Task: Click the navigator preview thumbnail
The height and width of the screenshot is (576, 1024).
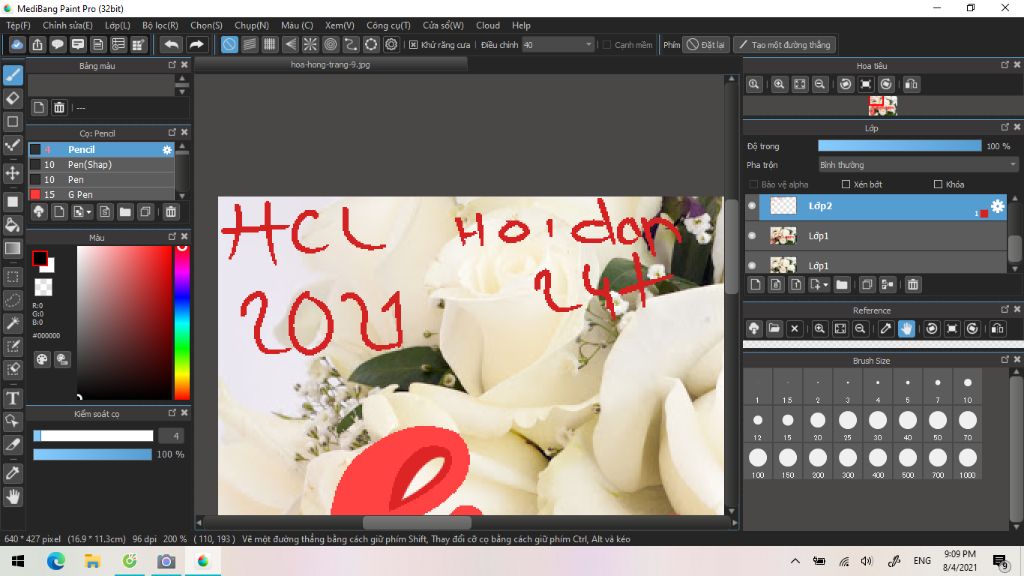Action: click(882, 105)
